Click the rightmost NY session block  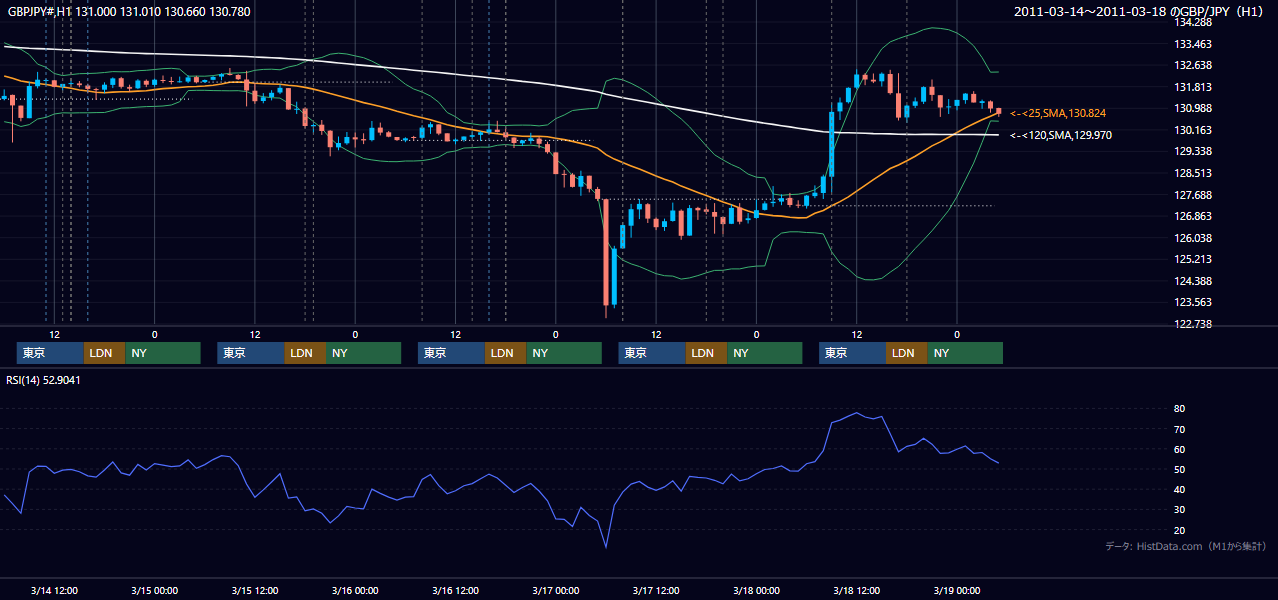click(964, 353)
